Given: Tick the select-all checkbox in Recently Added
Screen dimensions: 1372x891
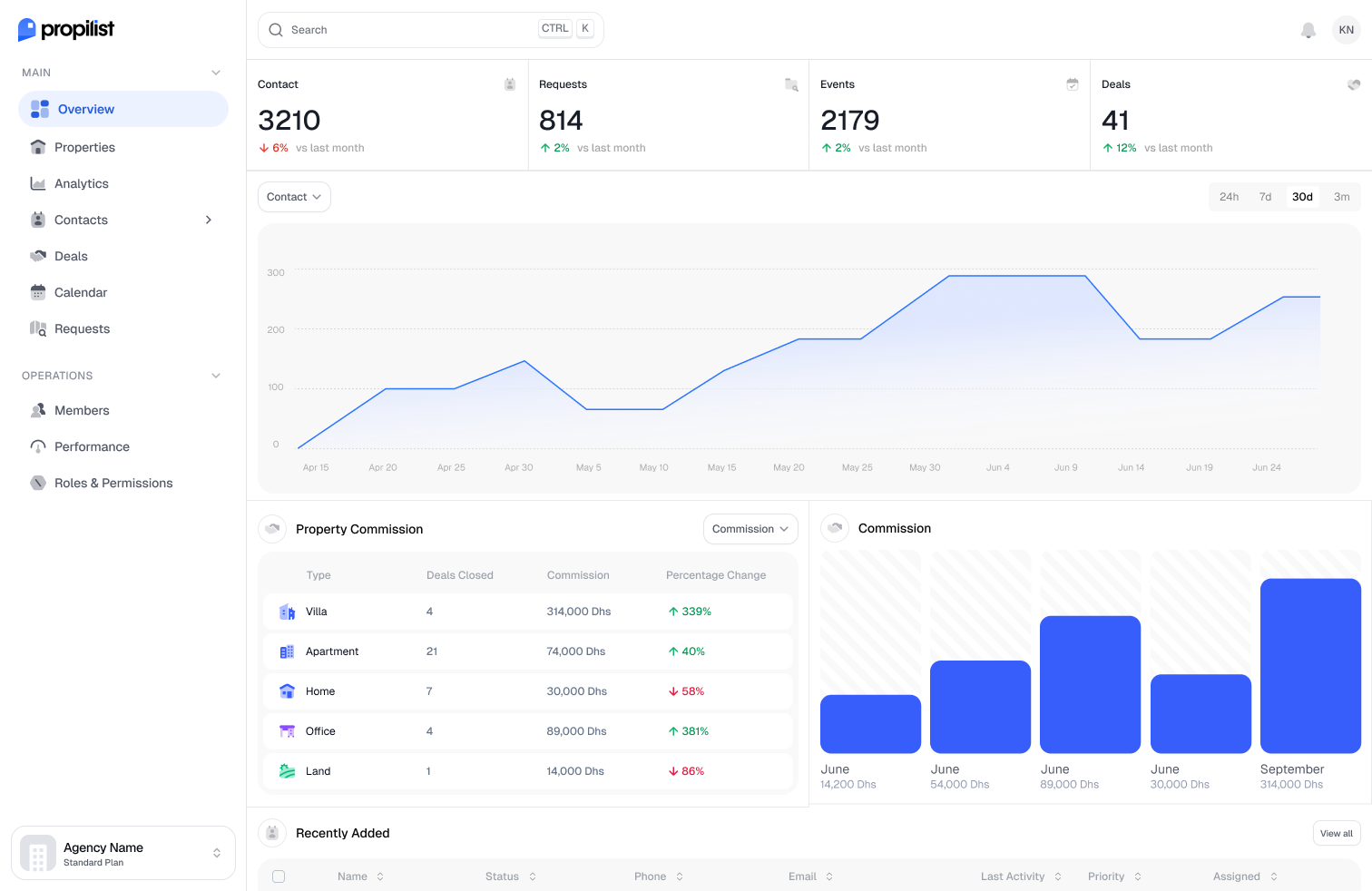Looking at the screenshot, I should pos(279,876).
